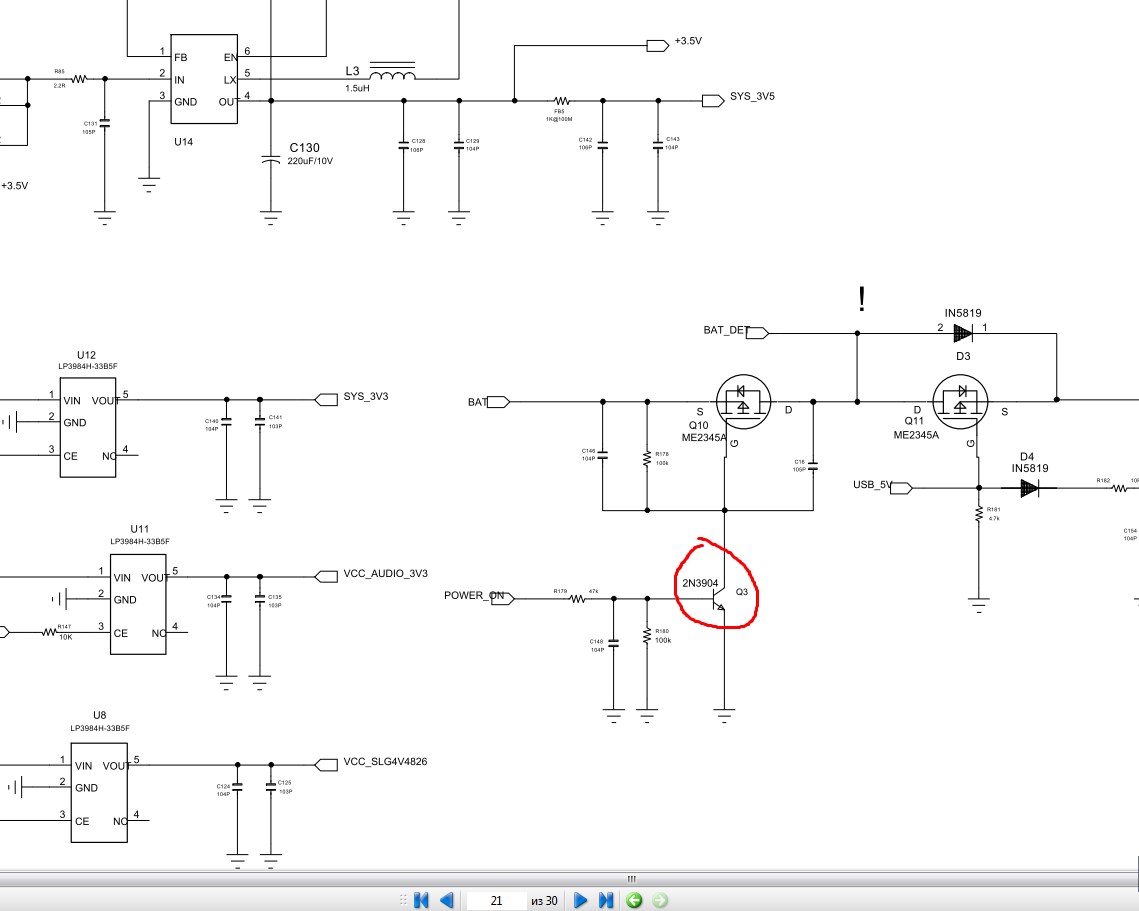Click the USB_5V port label
The image size is (1139, 911).
click(872, 485)
